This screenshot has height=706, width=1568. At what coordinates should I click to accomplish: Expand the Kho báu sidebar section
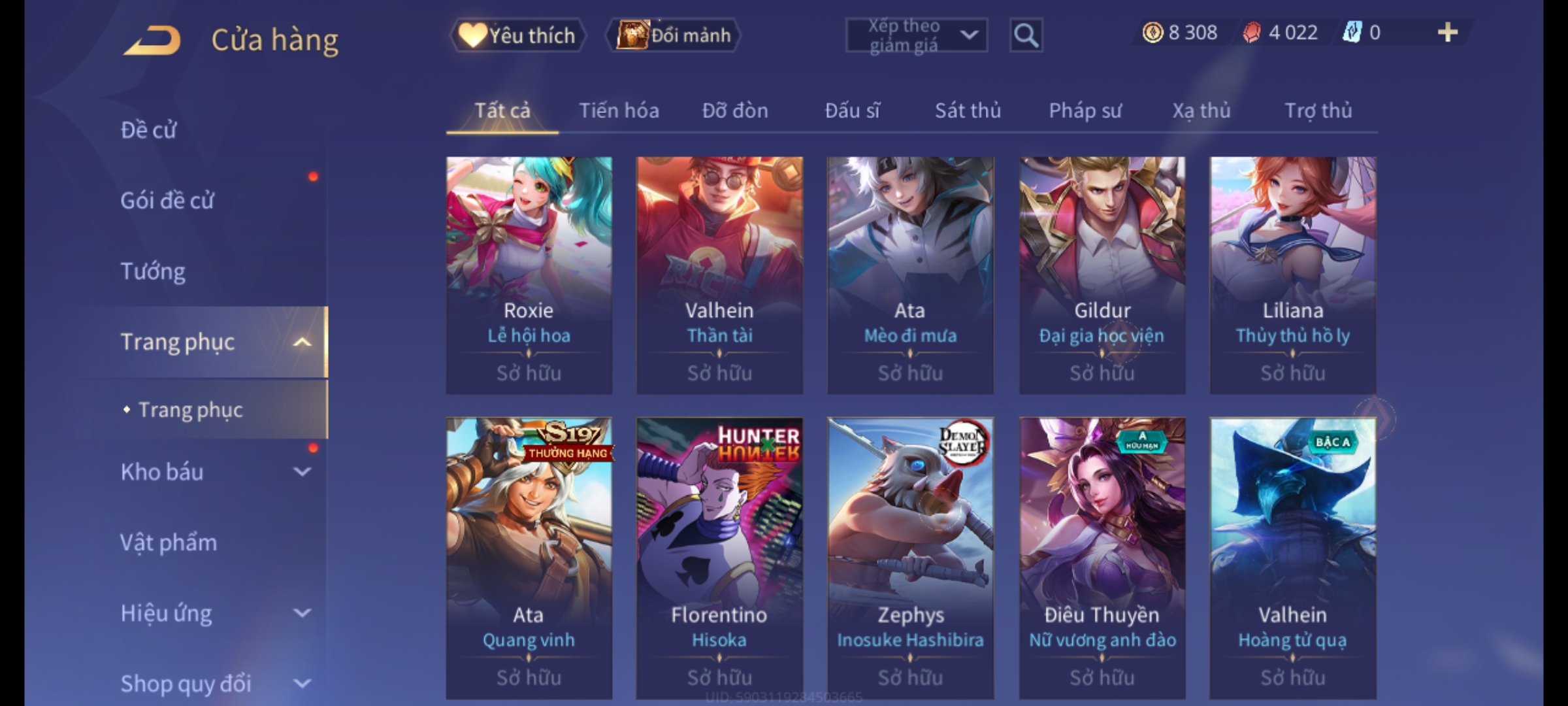tap(302, 472)
